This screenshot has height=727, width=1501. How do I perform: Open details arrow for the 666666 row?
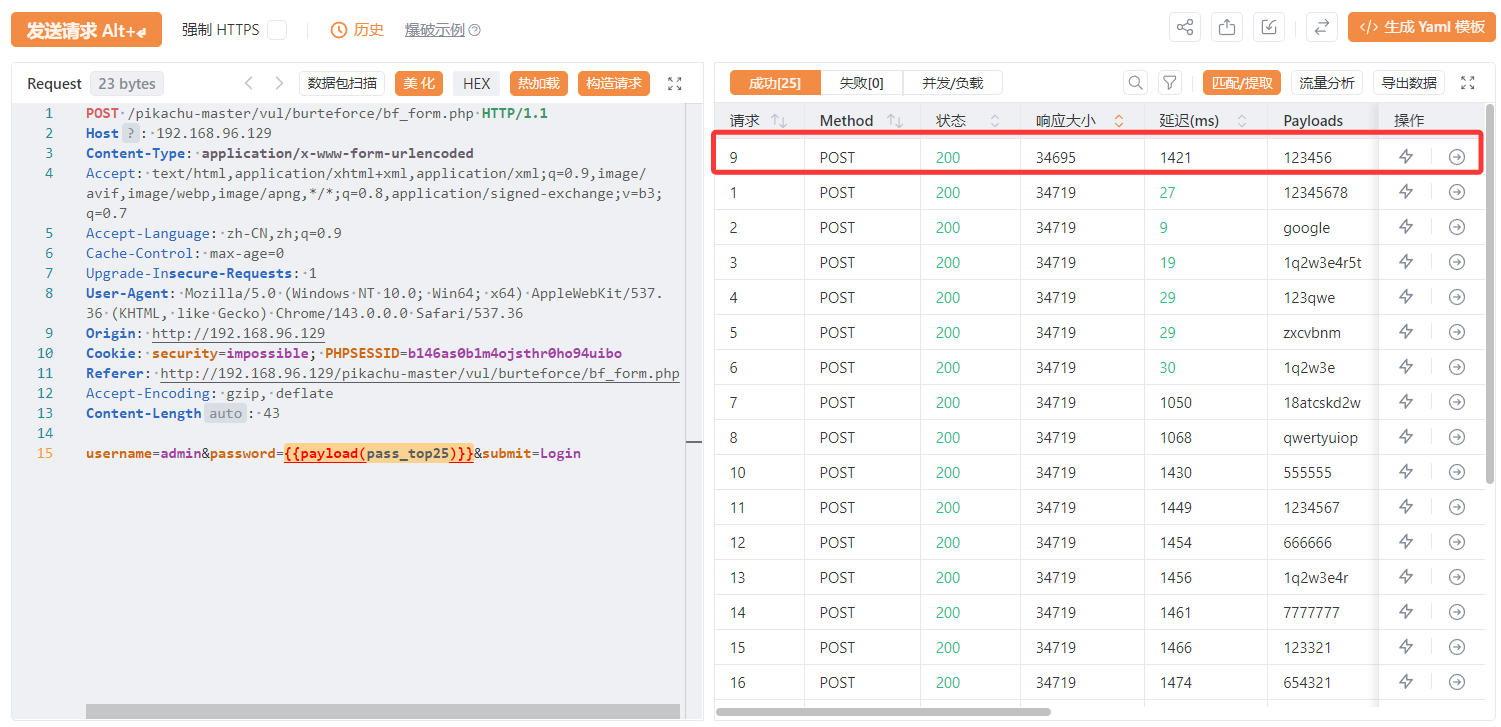(x=1457, y=542)
